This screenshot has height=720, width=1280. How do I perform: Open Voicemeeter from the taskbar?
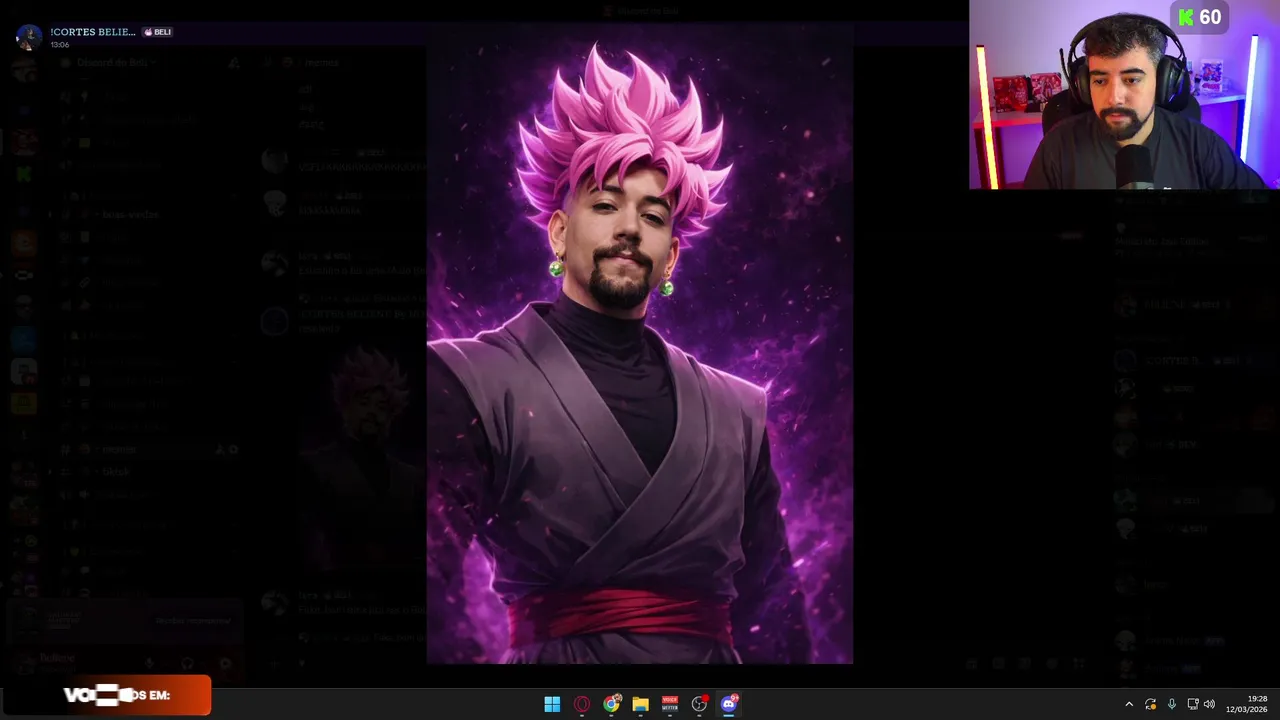tap(670, 704)
